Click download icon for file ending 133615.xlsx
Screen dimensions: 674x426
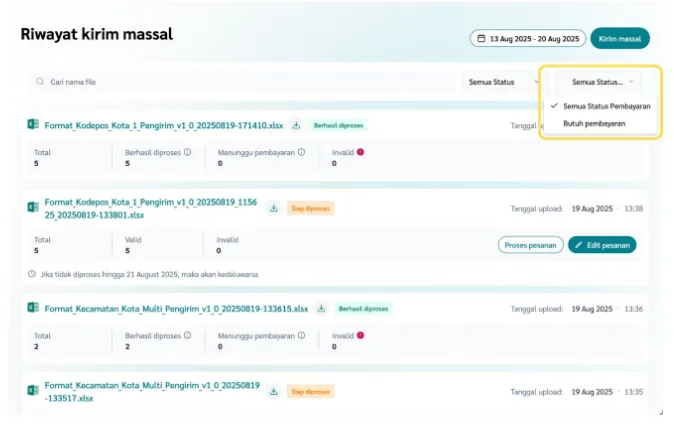click(322, 309)
